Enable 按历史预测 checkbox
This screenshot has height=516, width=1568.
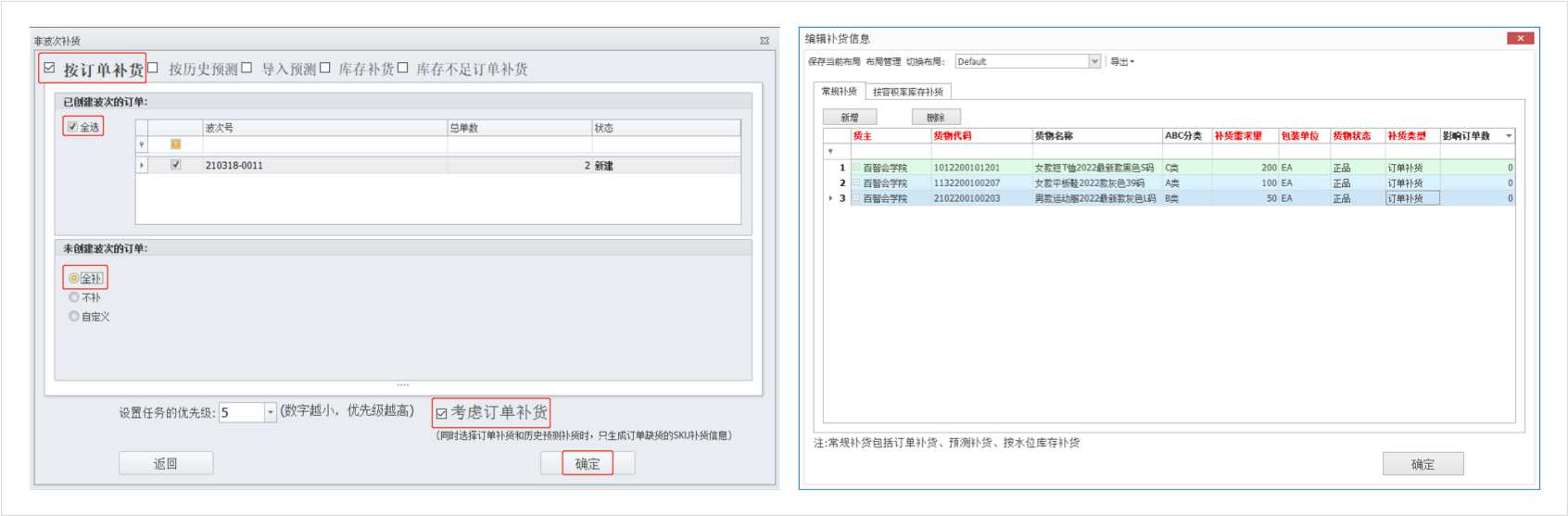(154, 68)
